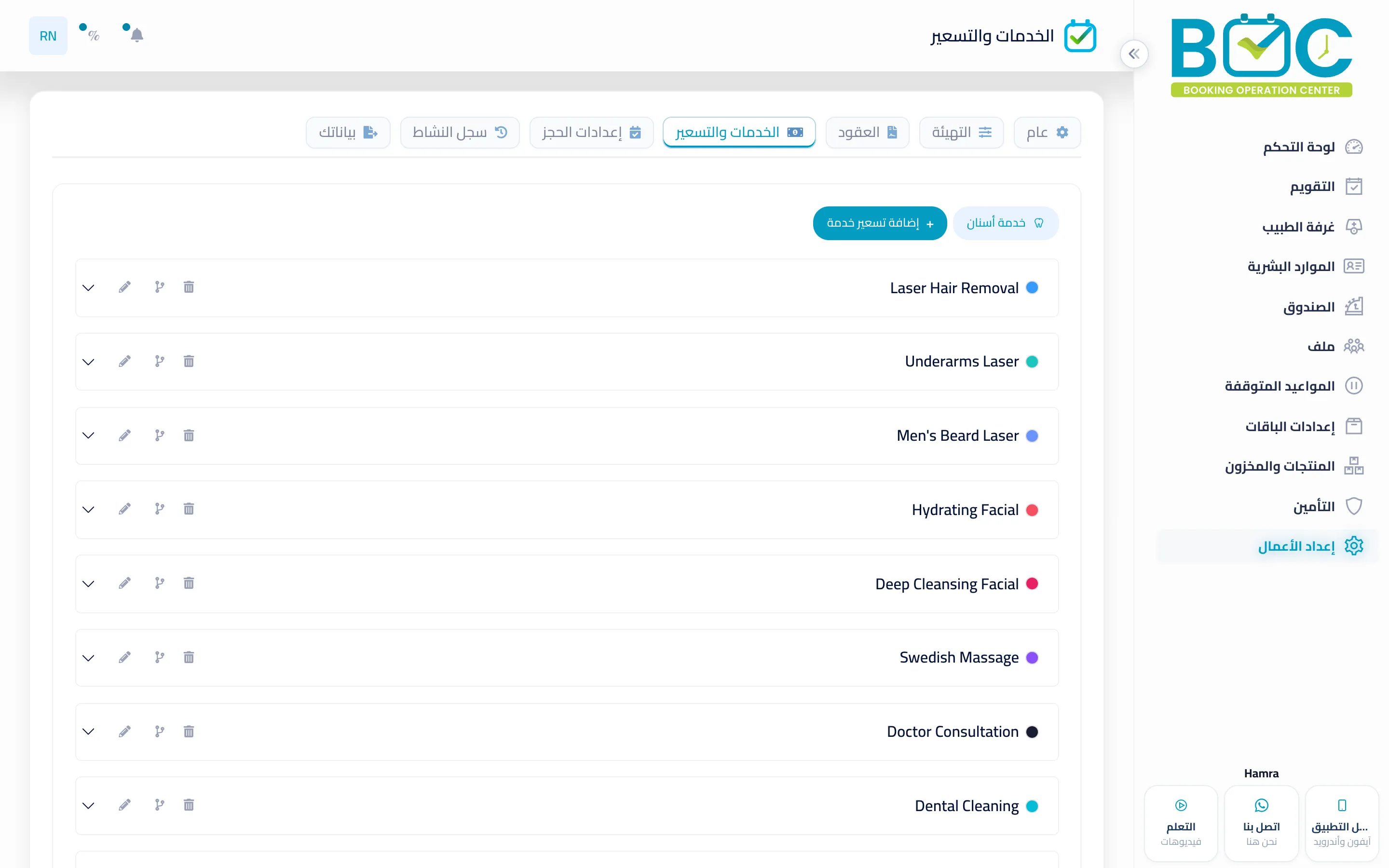Expand the Hydrating Facial row
Image resolution: width=1389 pixels, height=868 pixels.
pyautogui.click(x=88, y=509)
